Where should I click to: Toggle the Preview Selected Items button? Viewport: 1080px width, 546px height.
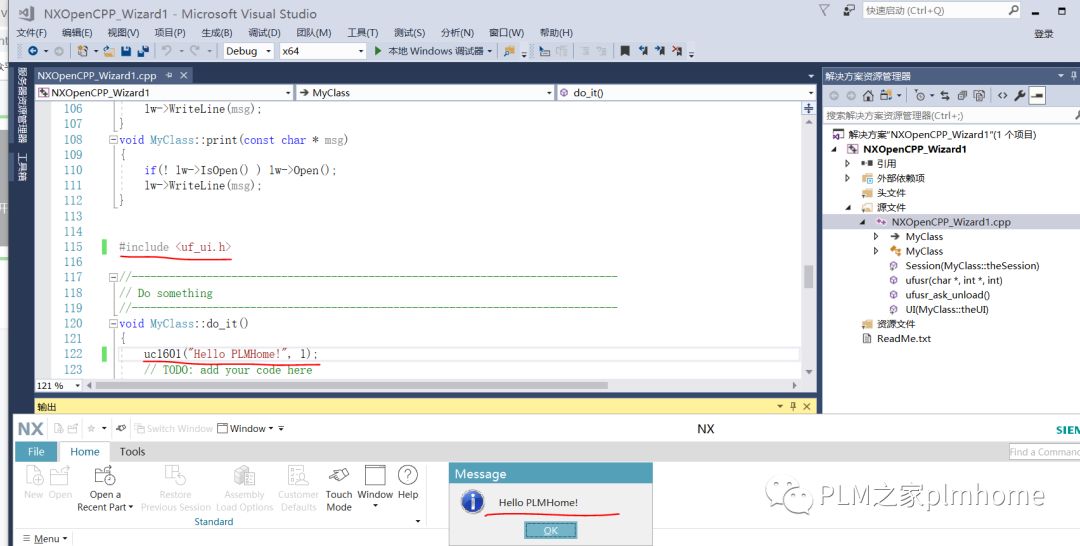(x=1037, y=96)
